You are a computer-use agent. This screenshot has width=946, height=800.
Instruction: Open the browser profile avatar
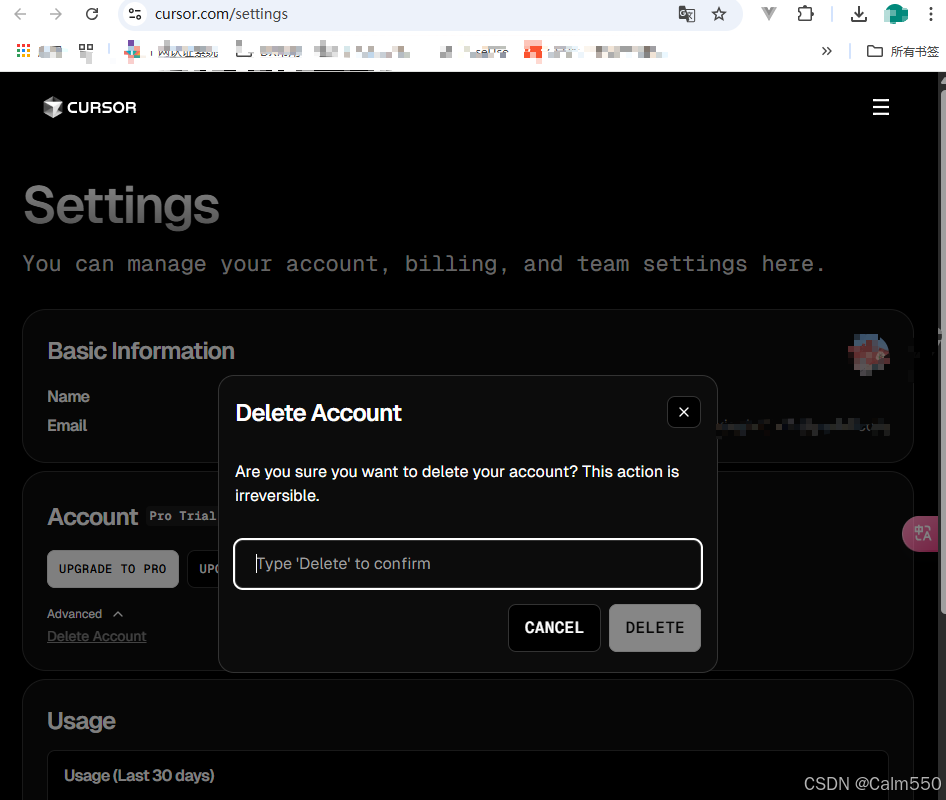[896, 13]
